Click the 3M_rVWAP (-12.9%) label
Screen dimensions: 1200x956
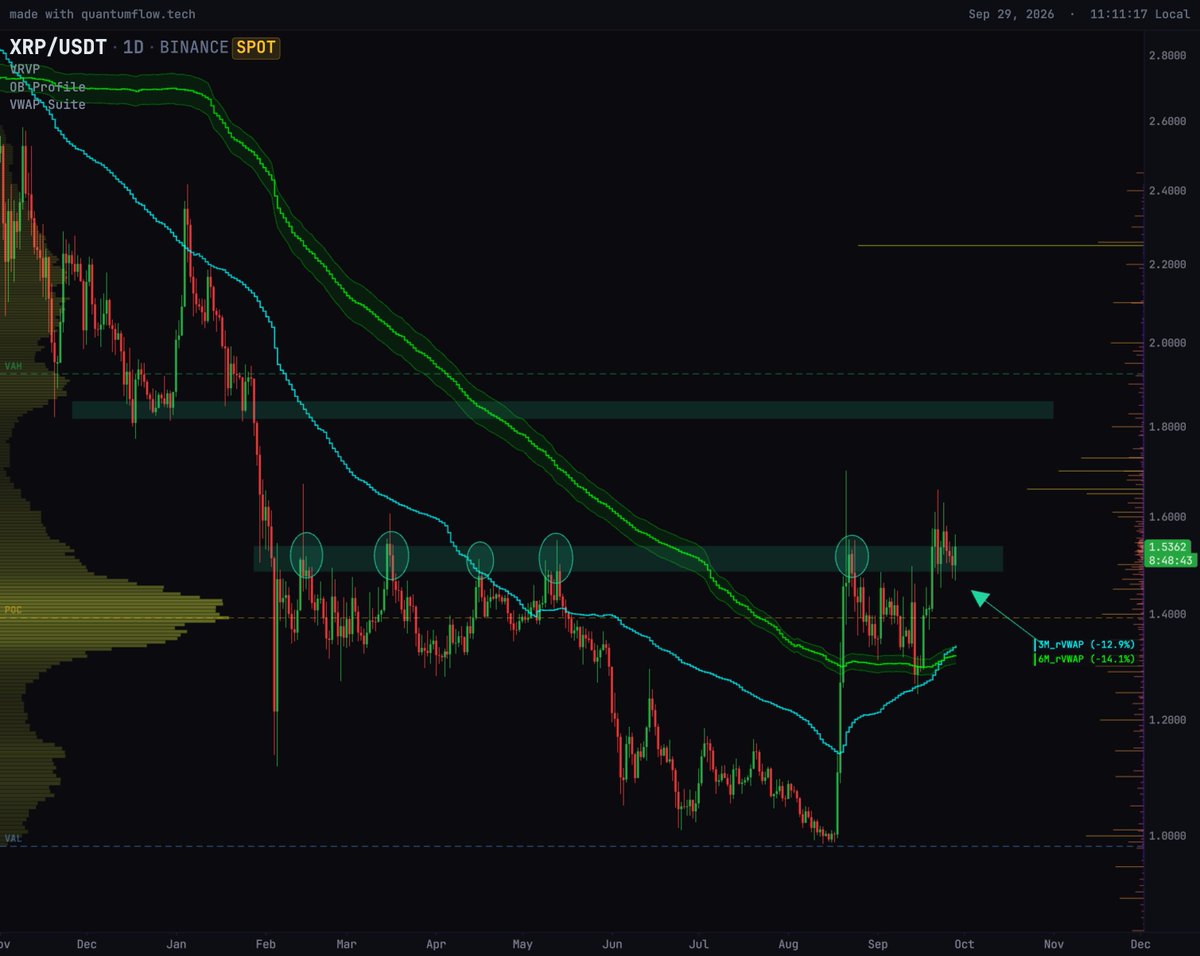click(1086, 645)
